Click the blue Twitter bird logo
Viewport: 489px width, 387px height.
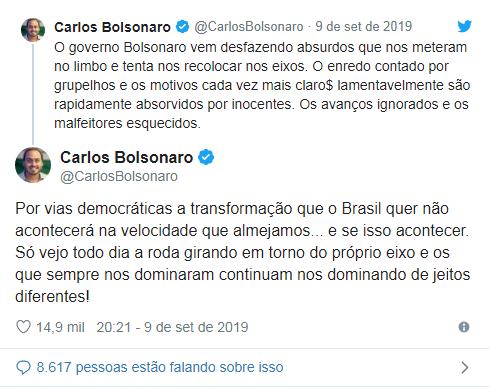464,26
